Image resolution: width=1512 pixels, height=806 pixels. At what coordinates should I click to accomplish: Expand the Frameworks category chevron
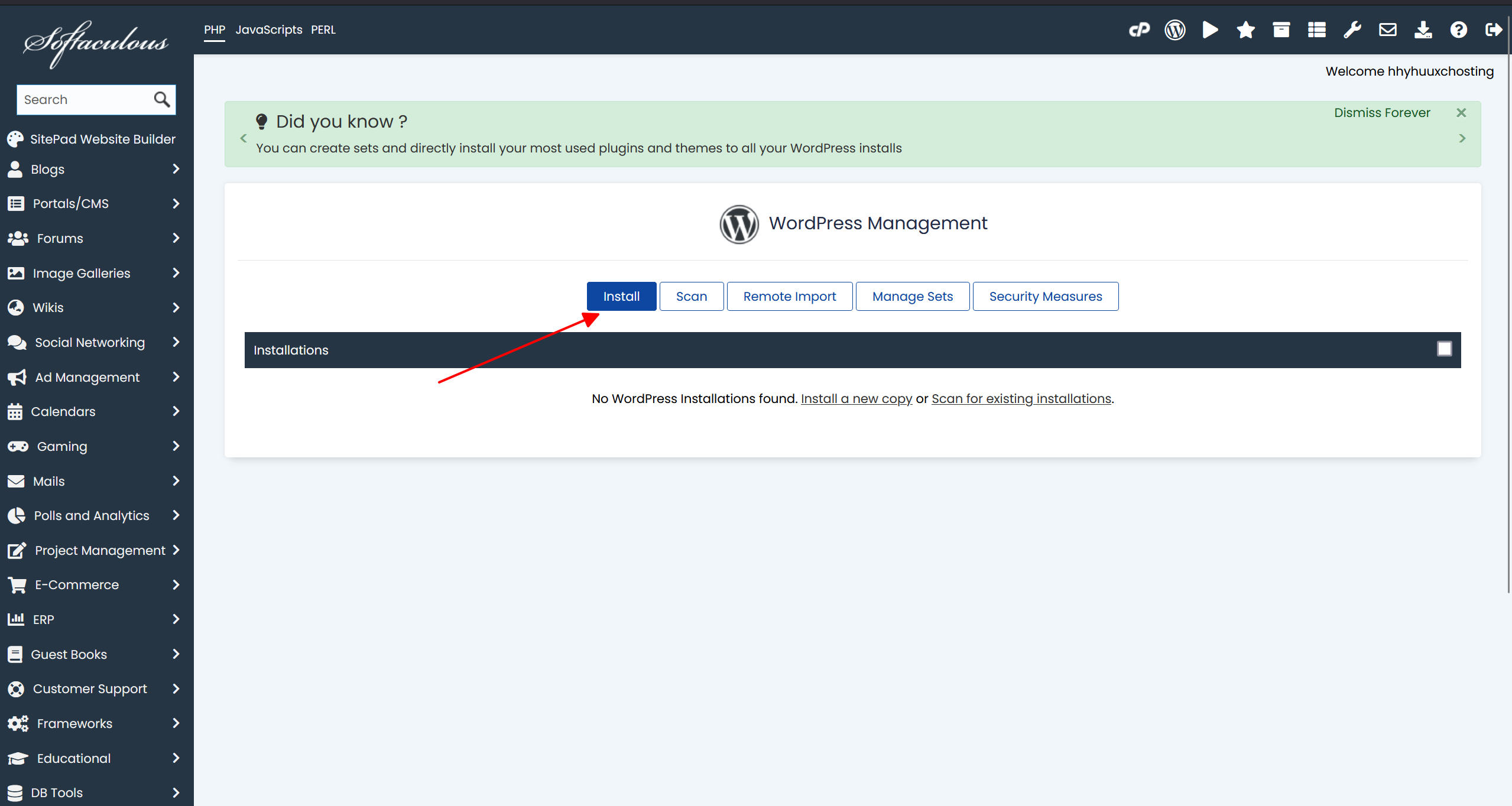pyautogui.click(x=176, y=723)
